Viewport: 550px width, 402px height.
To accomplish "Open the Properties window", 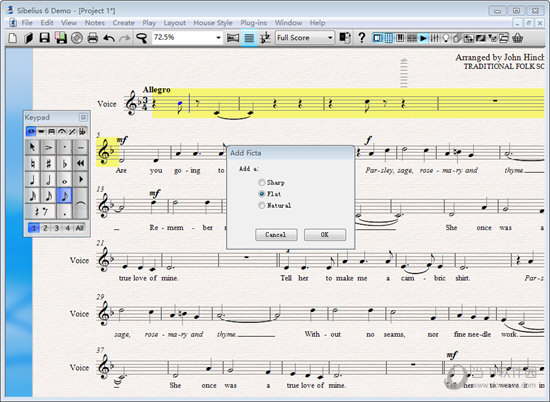I will pos(492,38).
